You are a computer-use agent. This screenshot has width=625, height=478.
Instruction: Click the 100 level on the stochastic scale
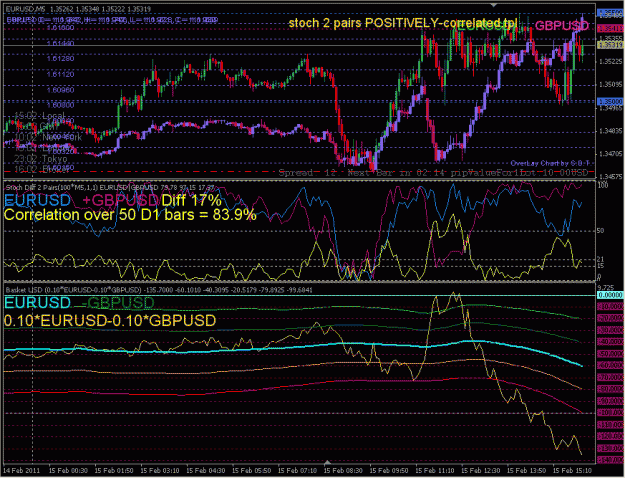(x=603, y=186)
